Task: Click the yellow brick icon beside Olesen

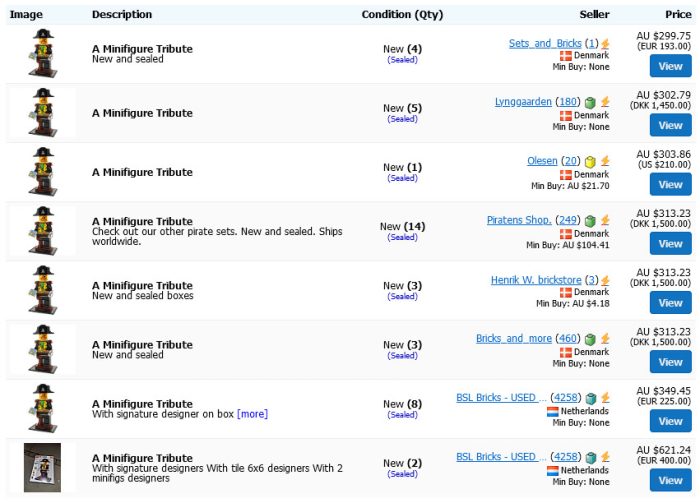Action: point(591,161)
